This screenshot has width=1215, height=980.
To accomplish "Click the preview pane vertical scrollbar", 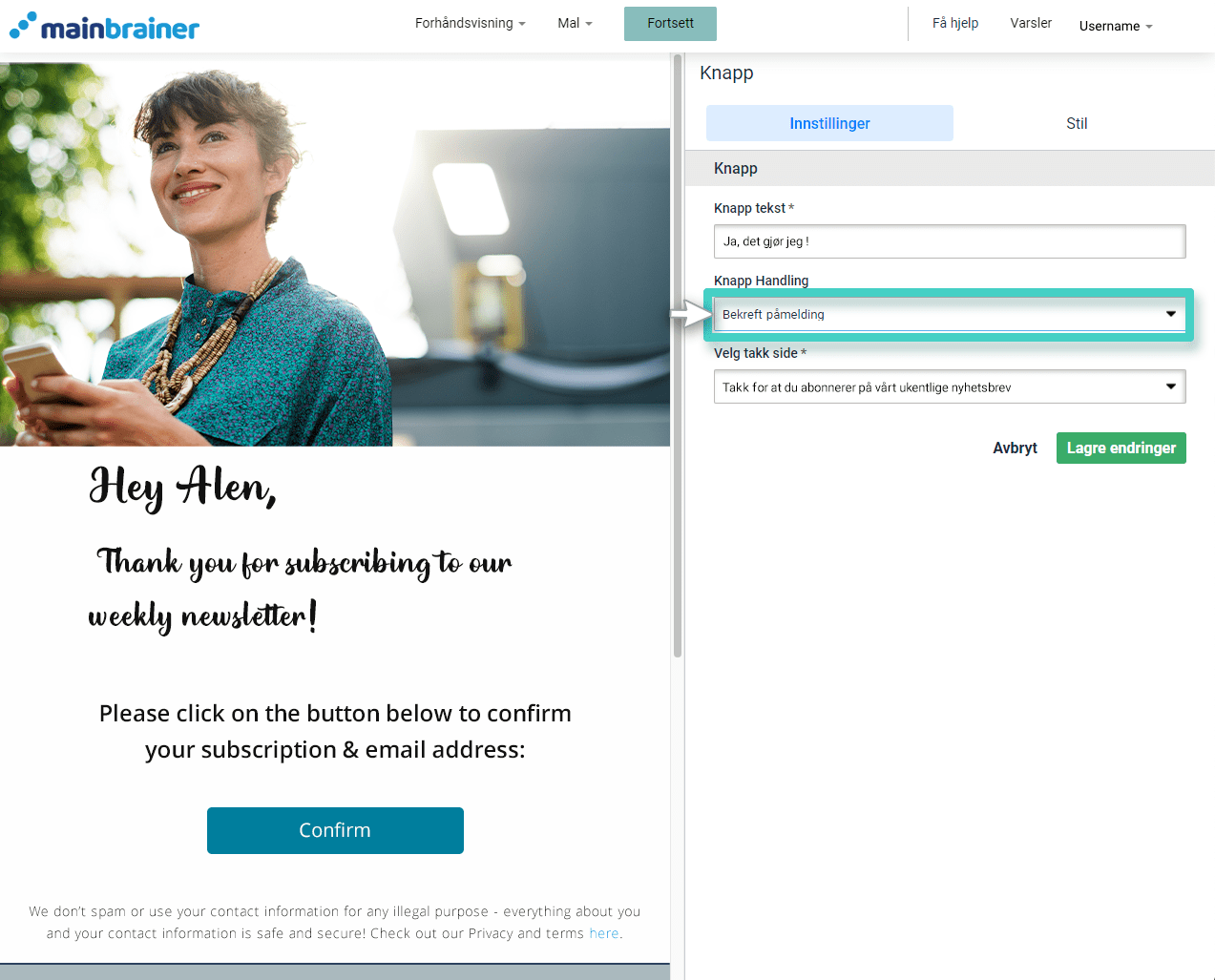I will pos(678,356).
